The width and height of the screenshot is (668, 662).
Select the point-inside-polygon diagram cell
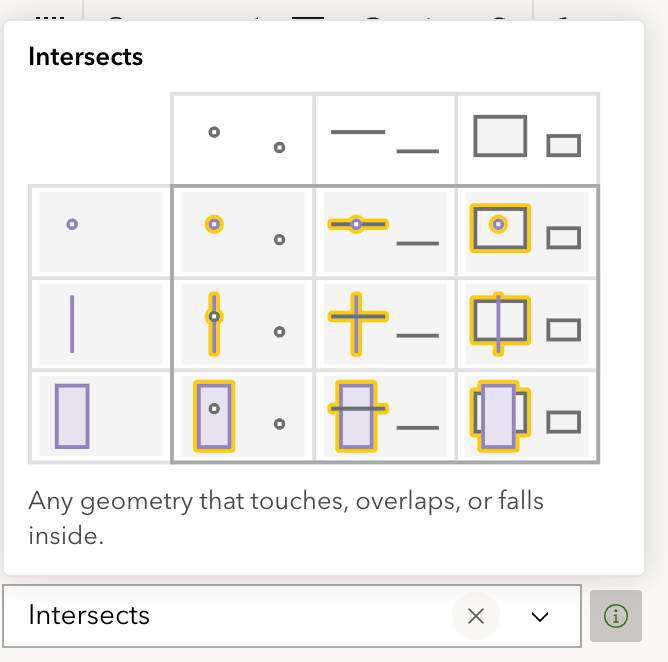tap(527, 232)
